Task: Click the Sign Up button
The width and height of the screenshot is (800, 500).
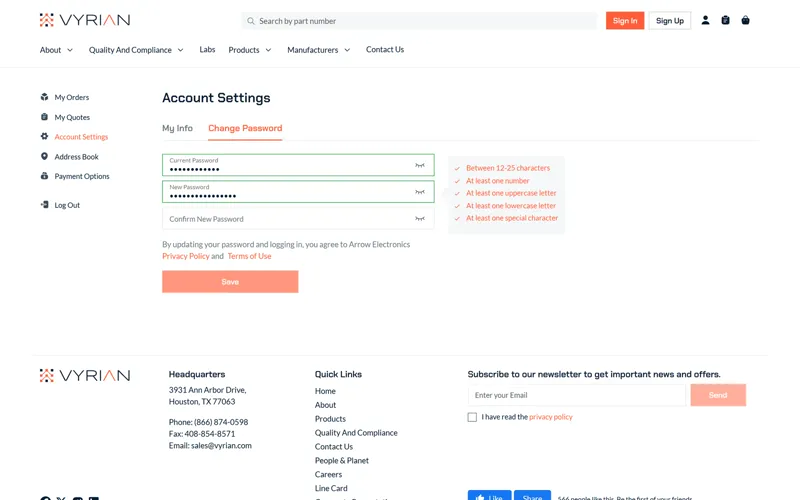Action: pyautogui.click(x=670, y=20)
